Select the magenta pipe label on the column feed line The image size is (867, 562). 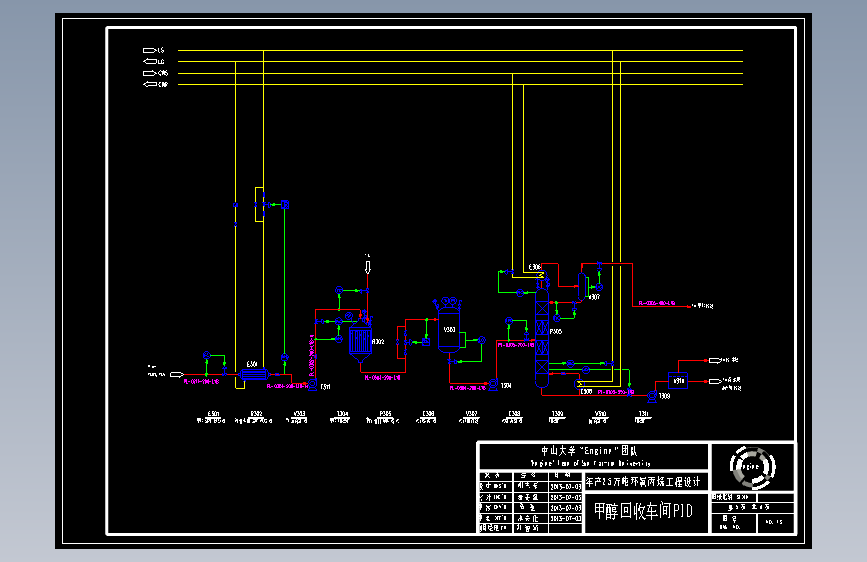(x=516, y=345)
